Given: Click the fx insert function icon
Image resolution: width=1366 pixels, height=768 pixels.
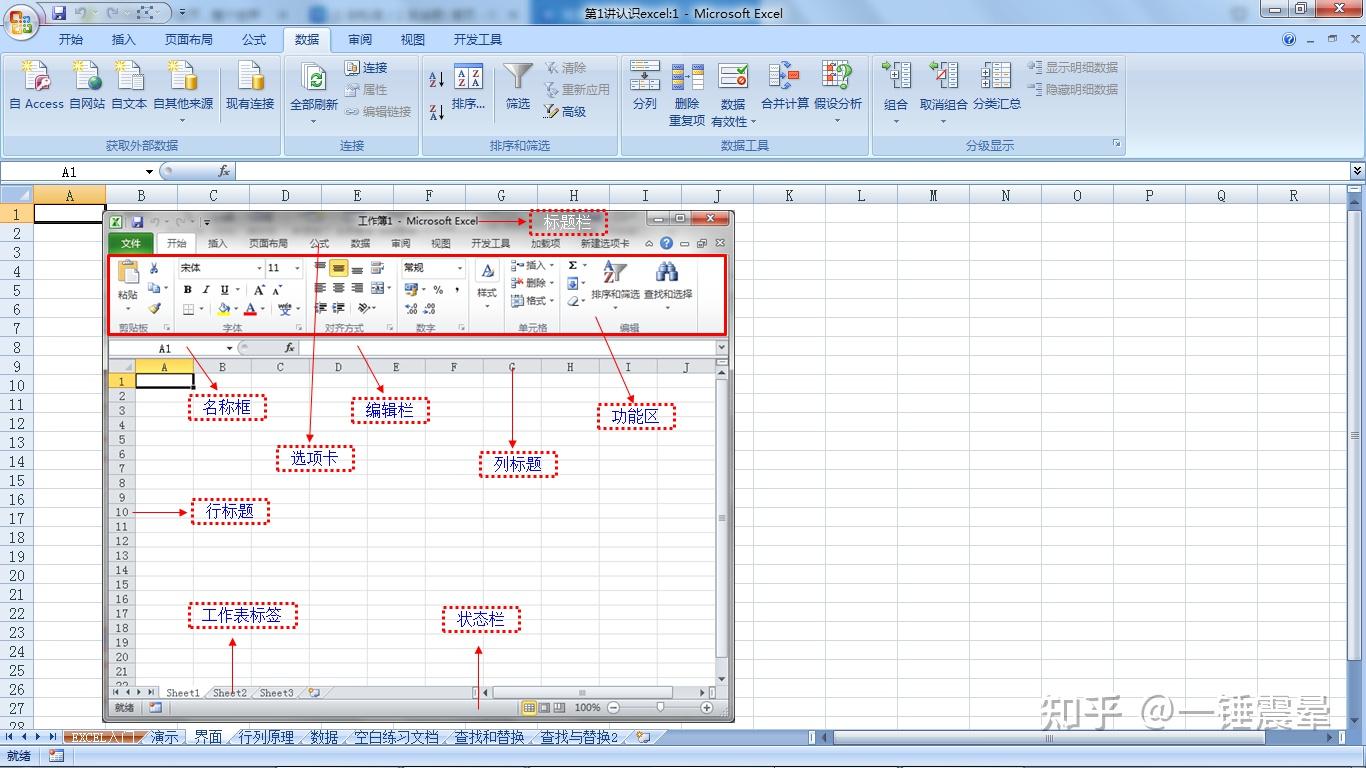Looking at the screenshot, I should tap(224, 172).
